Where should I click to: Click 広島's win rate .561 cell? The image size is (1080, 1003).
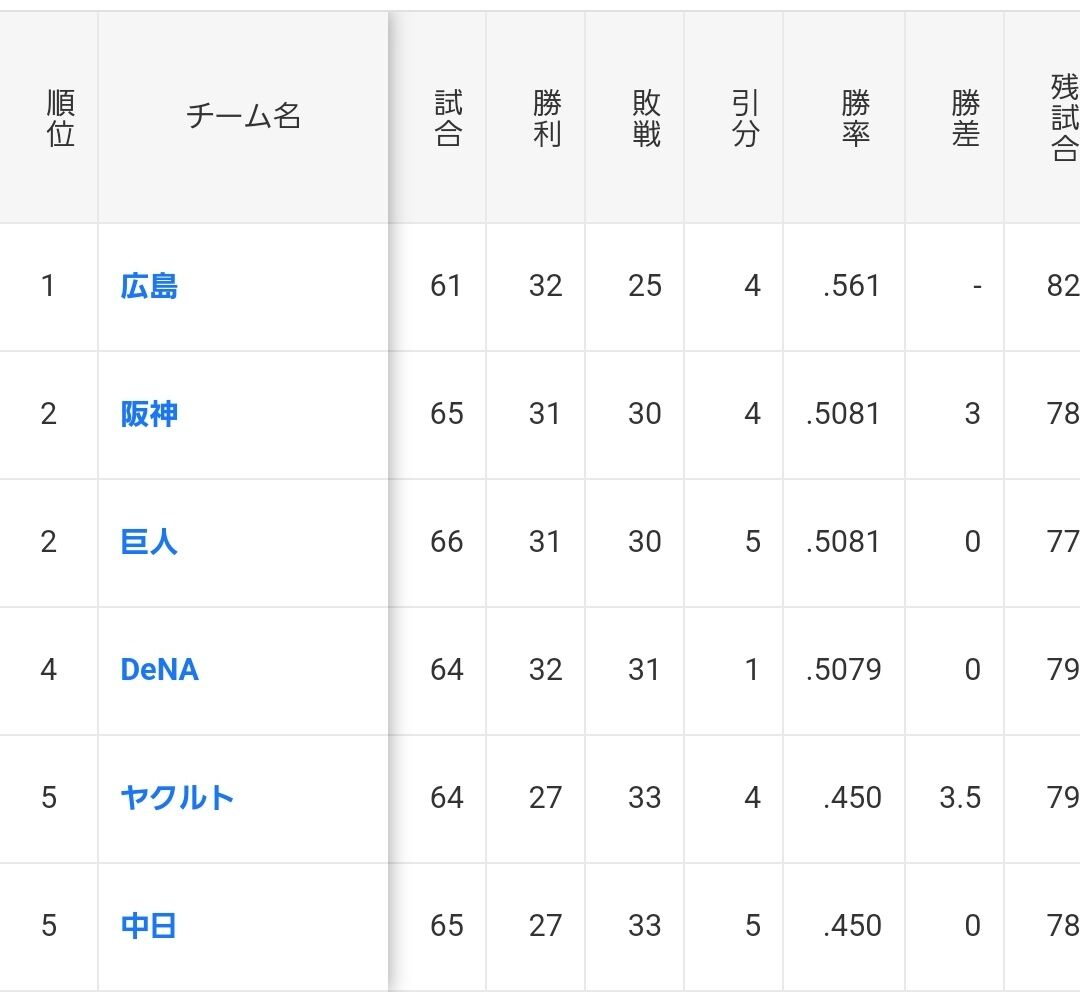point(852,287)
